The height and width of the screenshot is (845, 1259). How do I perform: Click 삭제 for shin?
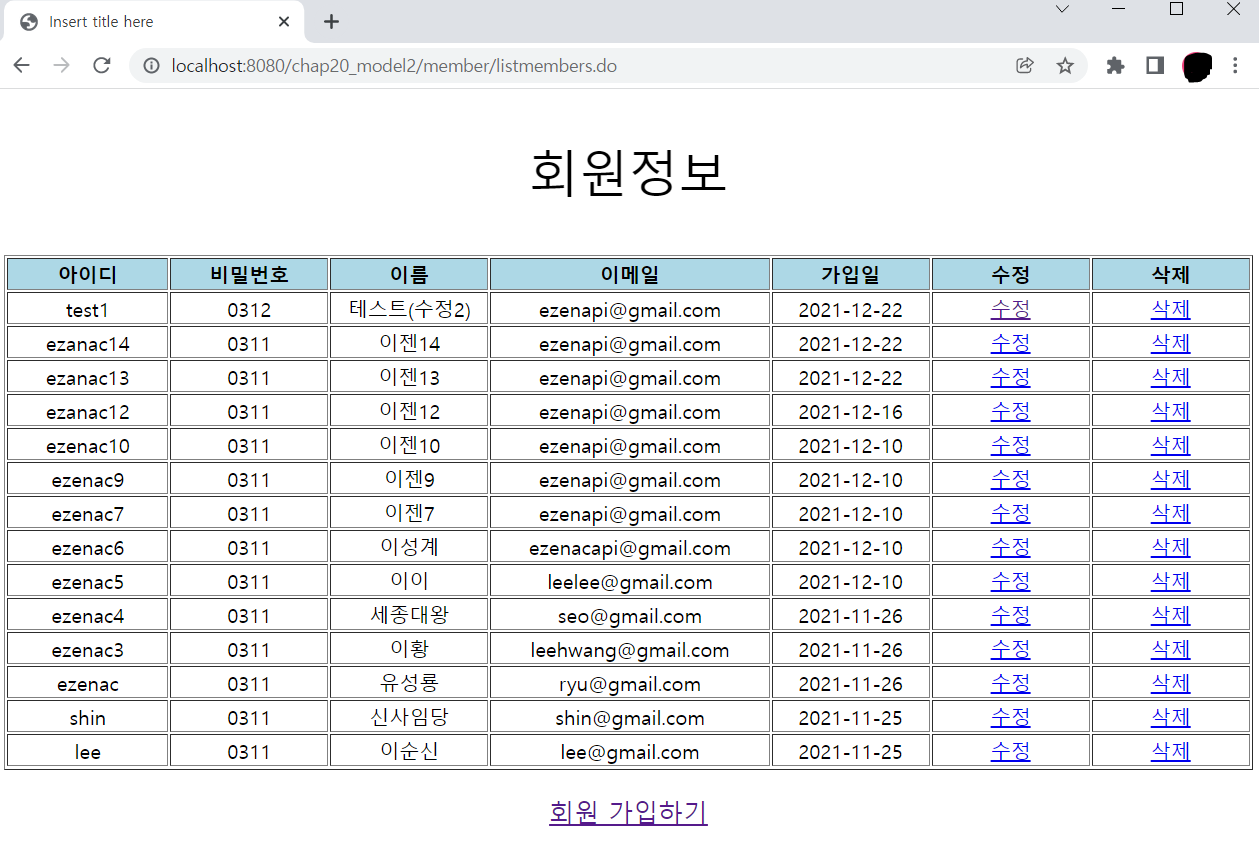click(x=1171, y=717)
